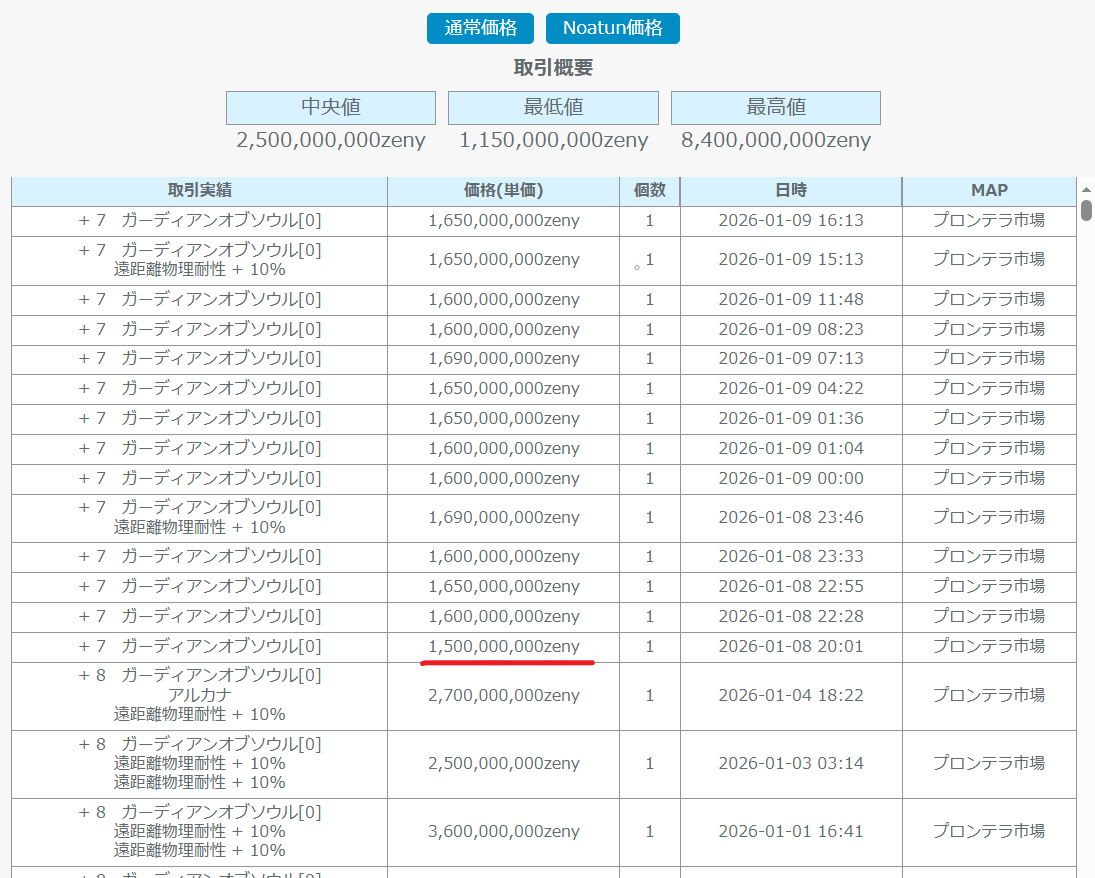
Task: Click the 2026-01-04 18:22 date cell
Action: [x=790, y=695]
